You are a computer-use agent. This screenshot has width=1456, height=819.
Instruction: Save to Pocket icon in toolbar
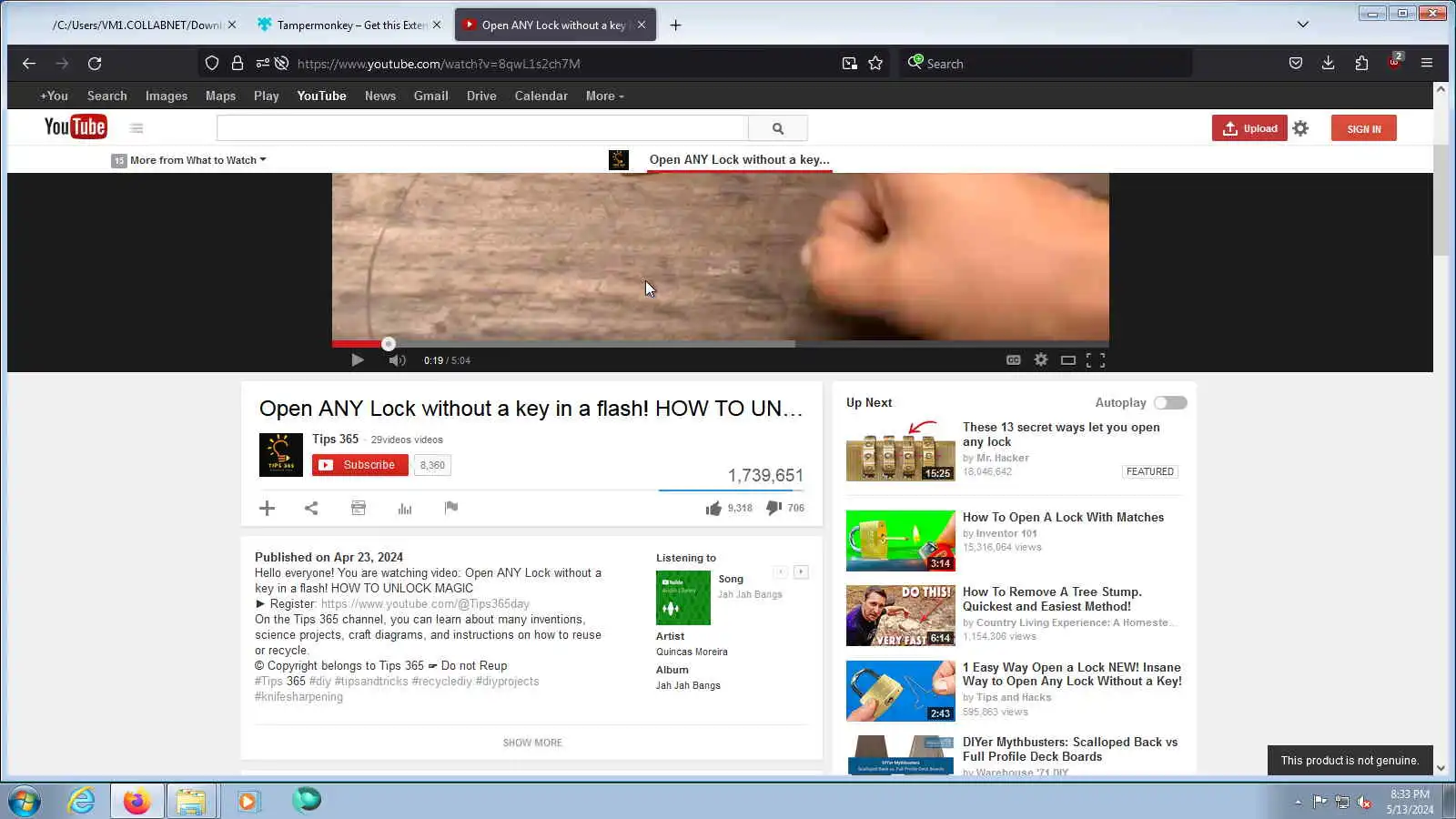1295,64
